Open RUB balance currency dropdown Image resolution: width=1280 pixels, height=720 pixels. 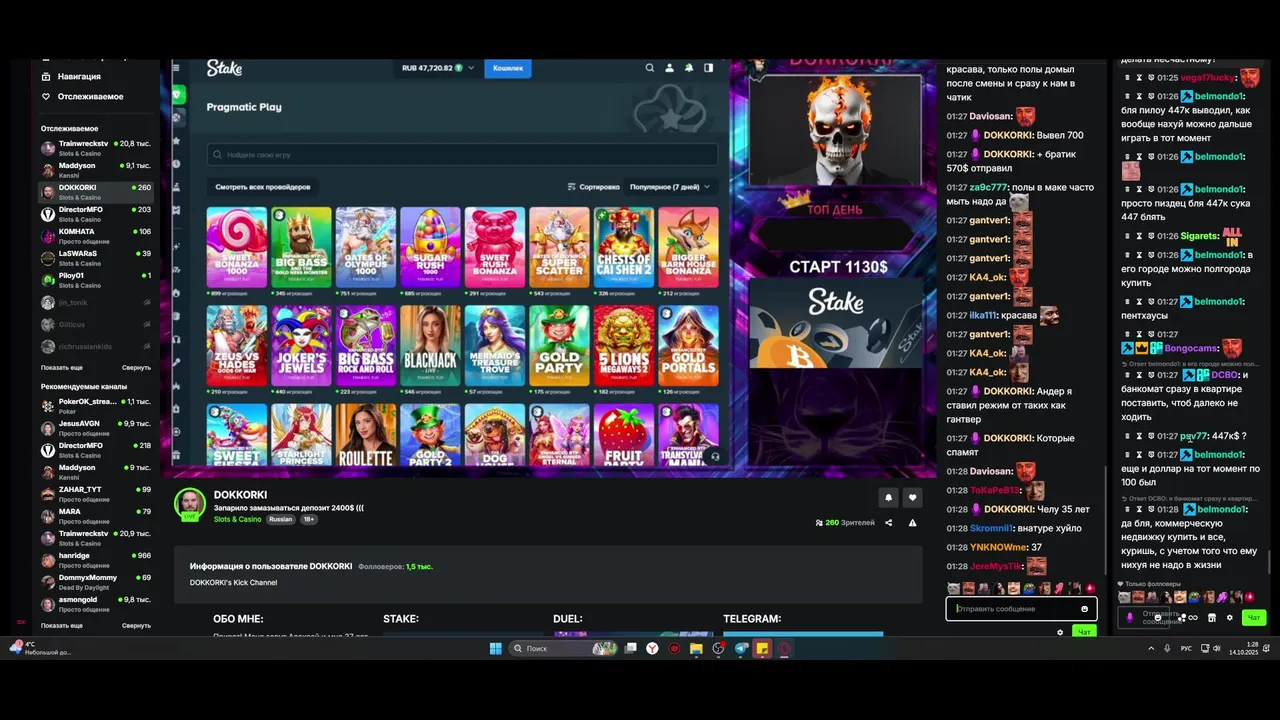pyautogui.click(x=438, y=68)
